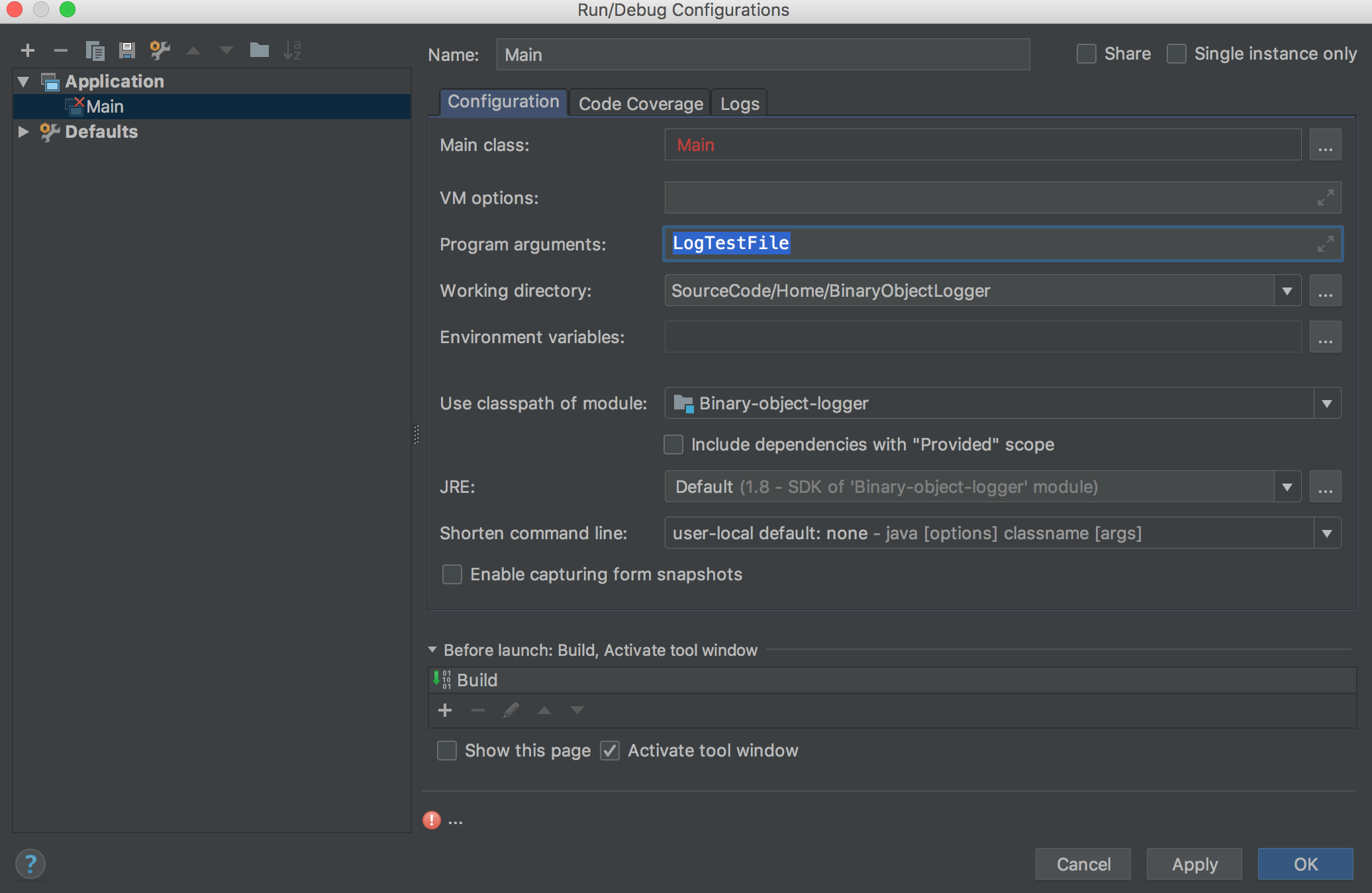Screen dimensions: 1372x893
Task: Switch to the Code Coverage tab
Action: 640,103
